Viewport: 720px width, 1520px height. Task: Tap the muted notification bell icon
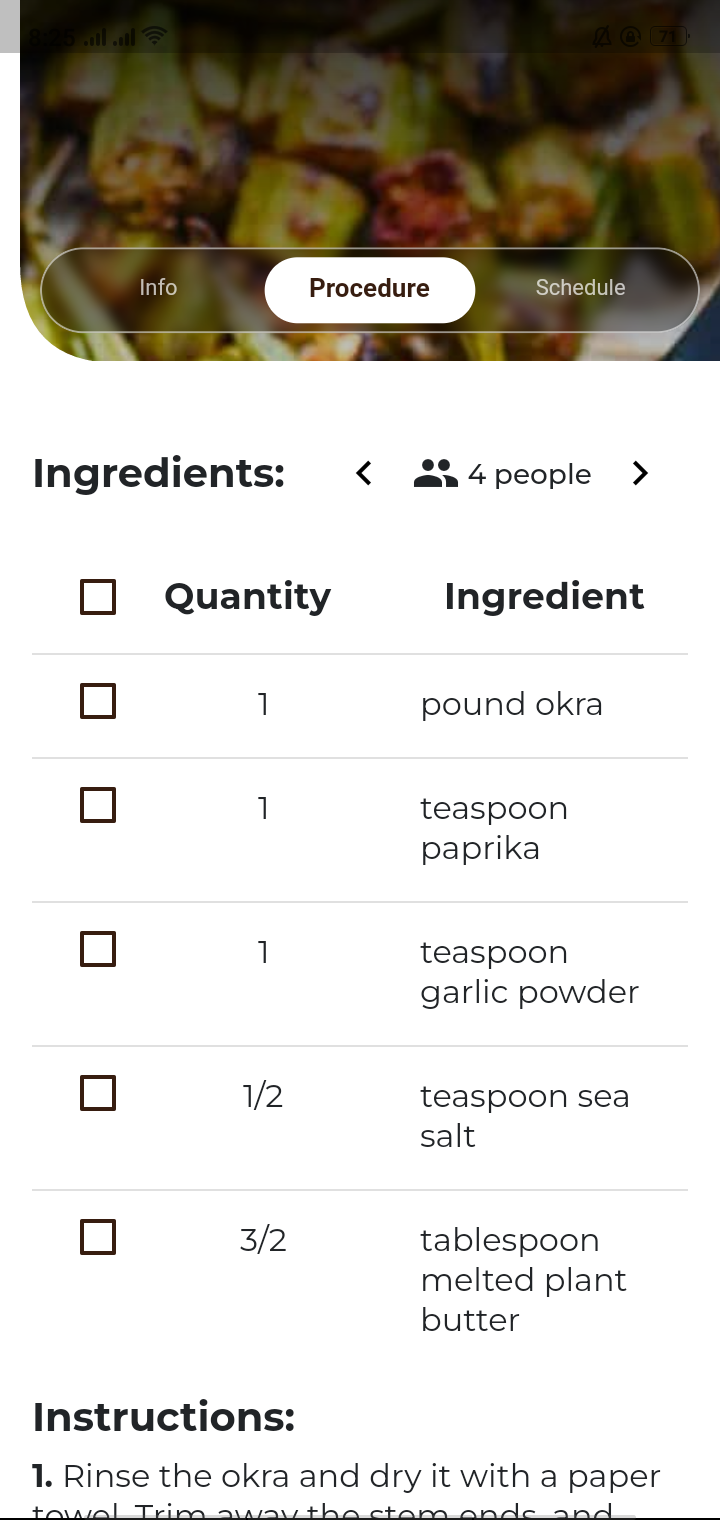point(602,37)
